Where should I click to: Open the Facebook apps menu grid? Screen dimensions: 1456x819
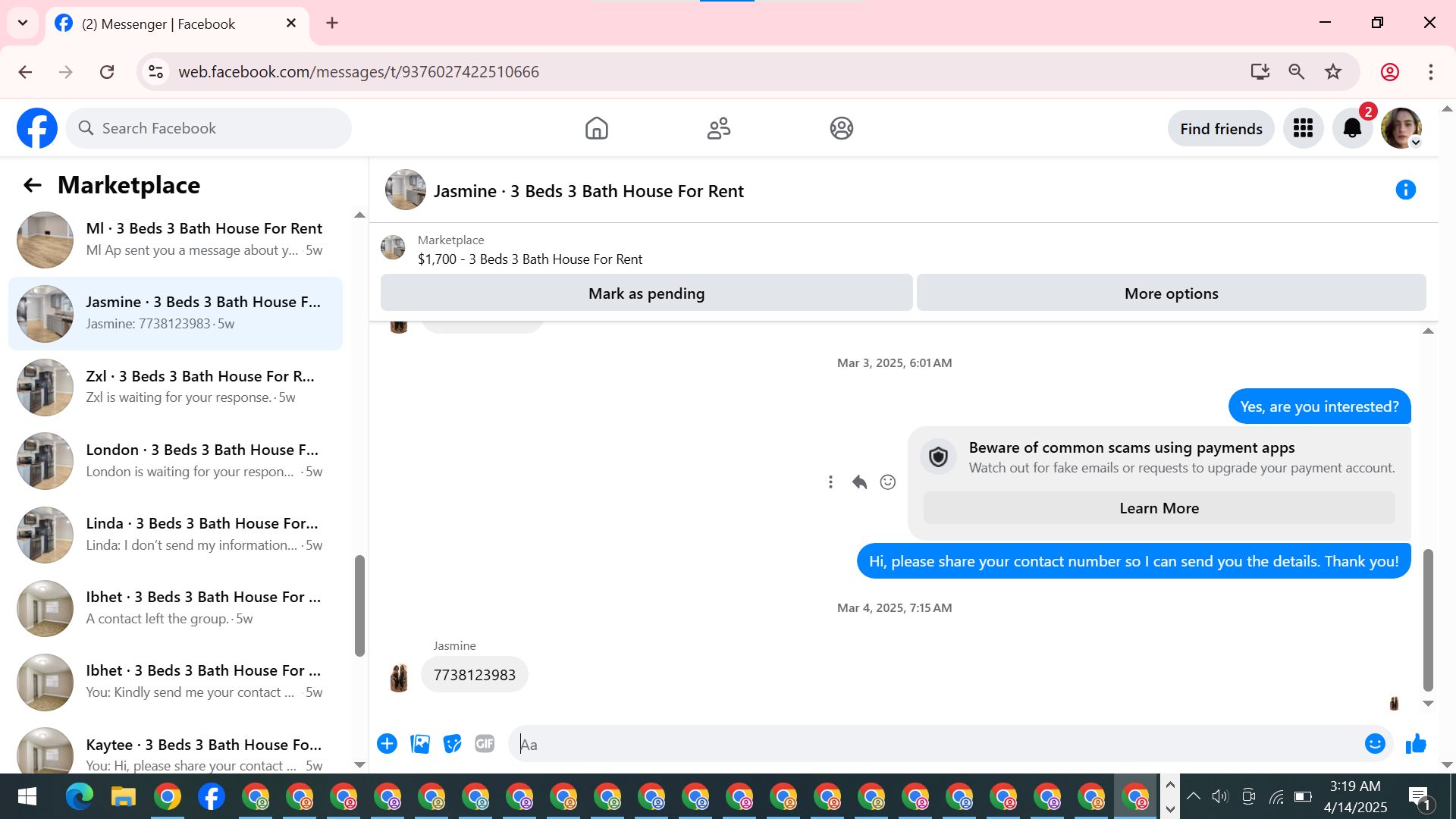coord(1303,128)
